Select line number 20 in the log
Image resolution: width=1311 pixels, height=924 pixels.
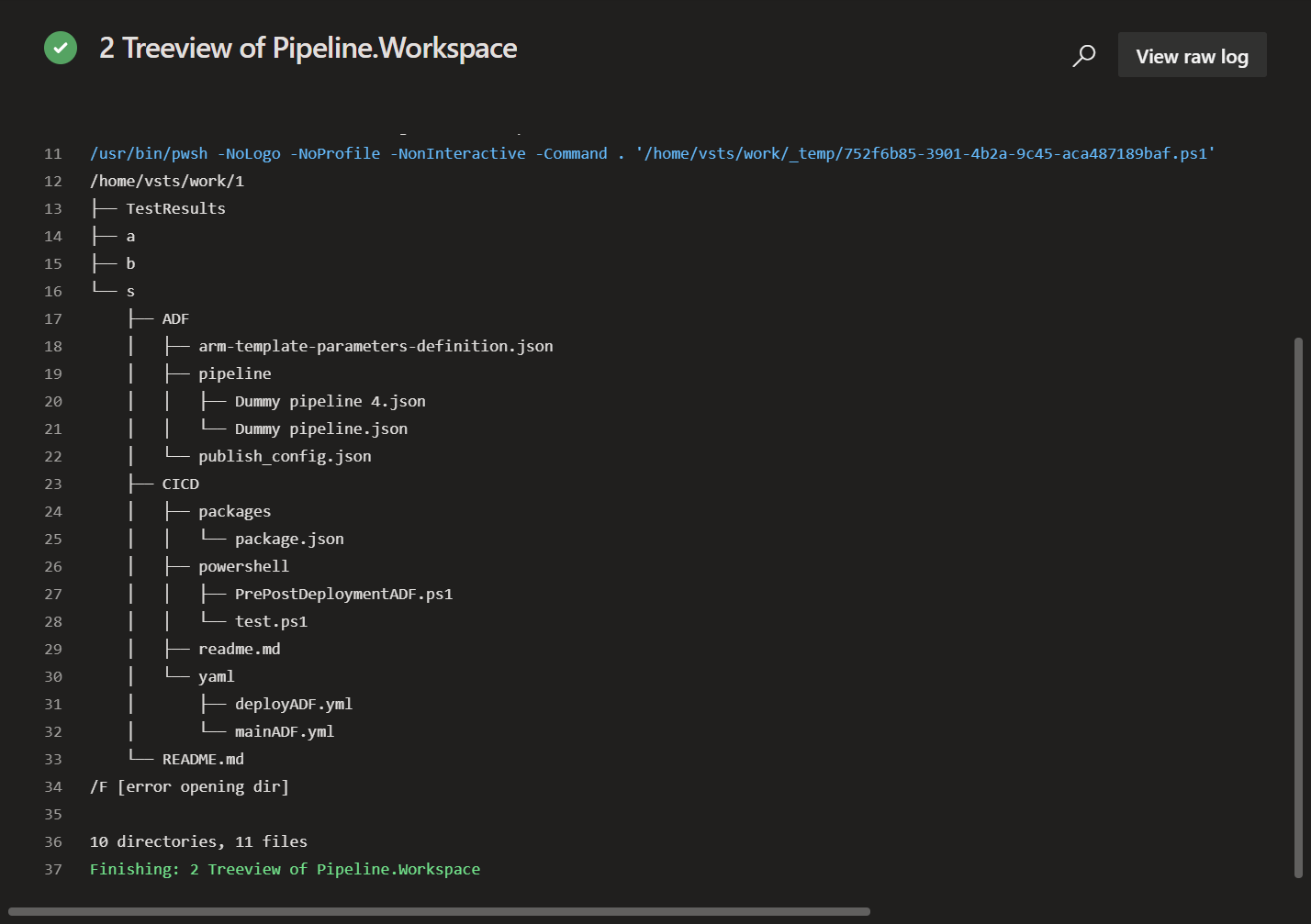[52, 401]
